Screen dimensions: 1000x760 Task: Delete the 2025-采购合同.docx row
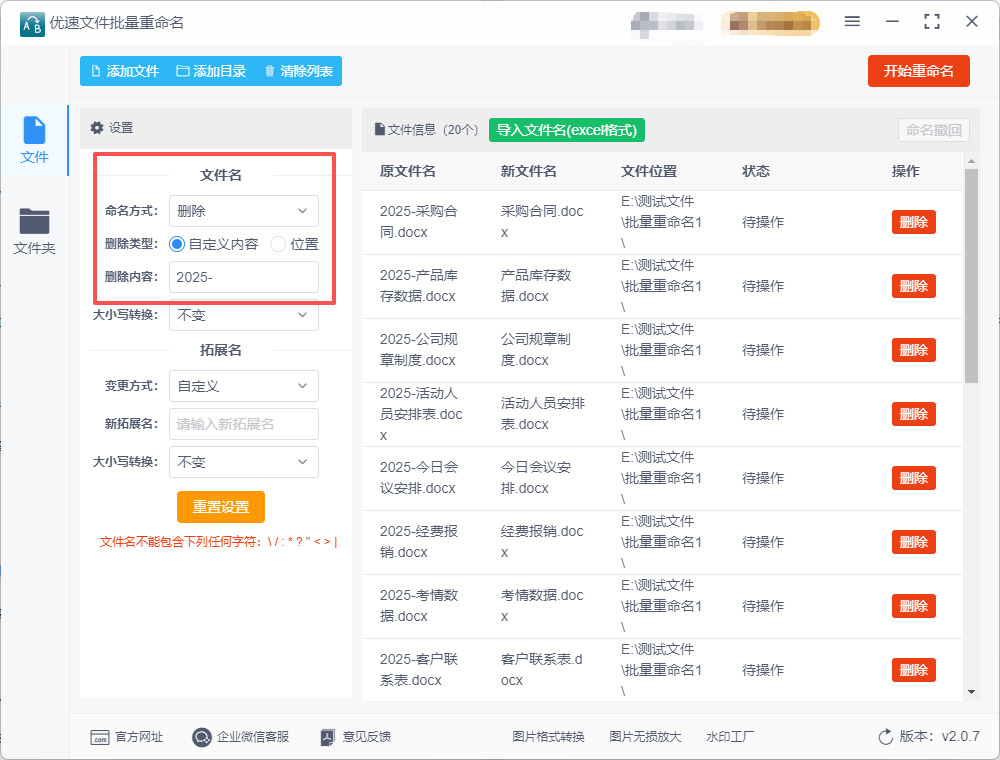coord(913,222)
